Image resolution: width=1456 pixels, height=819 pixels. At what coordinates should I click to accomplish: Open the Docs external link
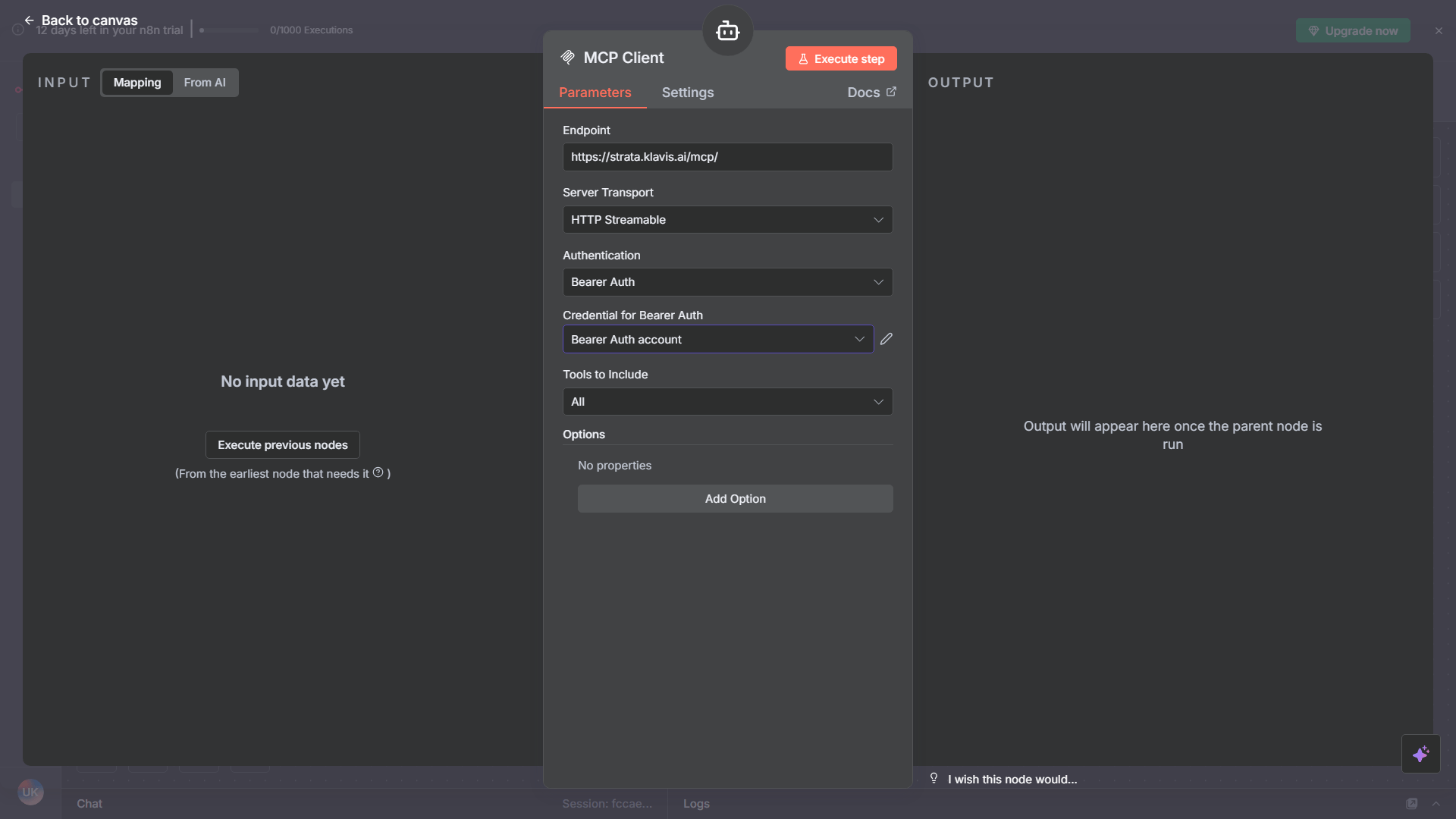point(871,92)
